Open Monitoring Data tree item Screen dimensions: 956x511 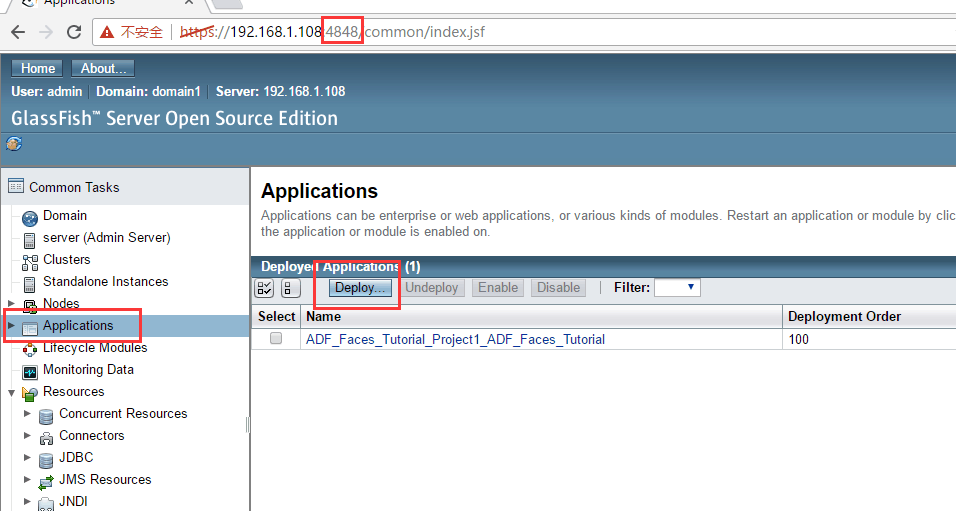tap(88, 369)
